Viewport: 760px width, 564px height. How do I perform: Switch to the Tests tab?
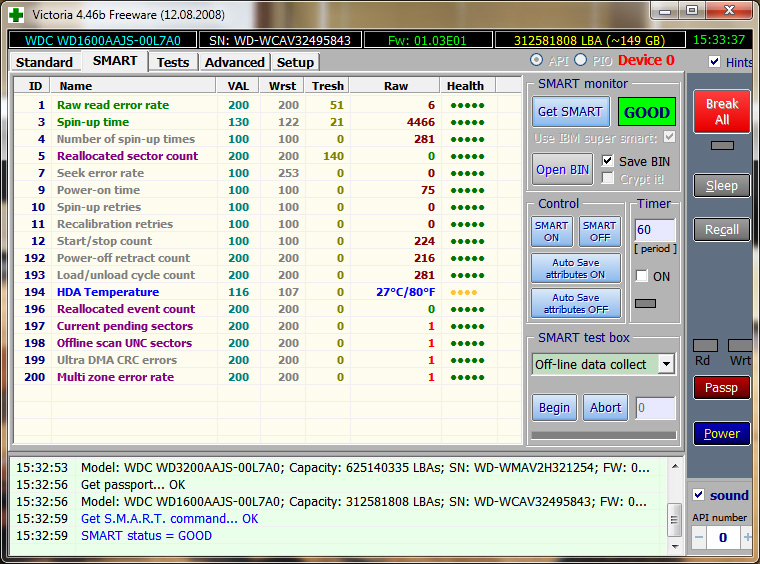coord(172,62)
